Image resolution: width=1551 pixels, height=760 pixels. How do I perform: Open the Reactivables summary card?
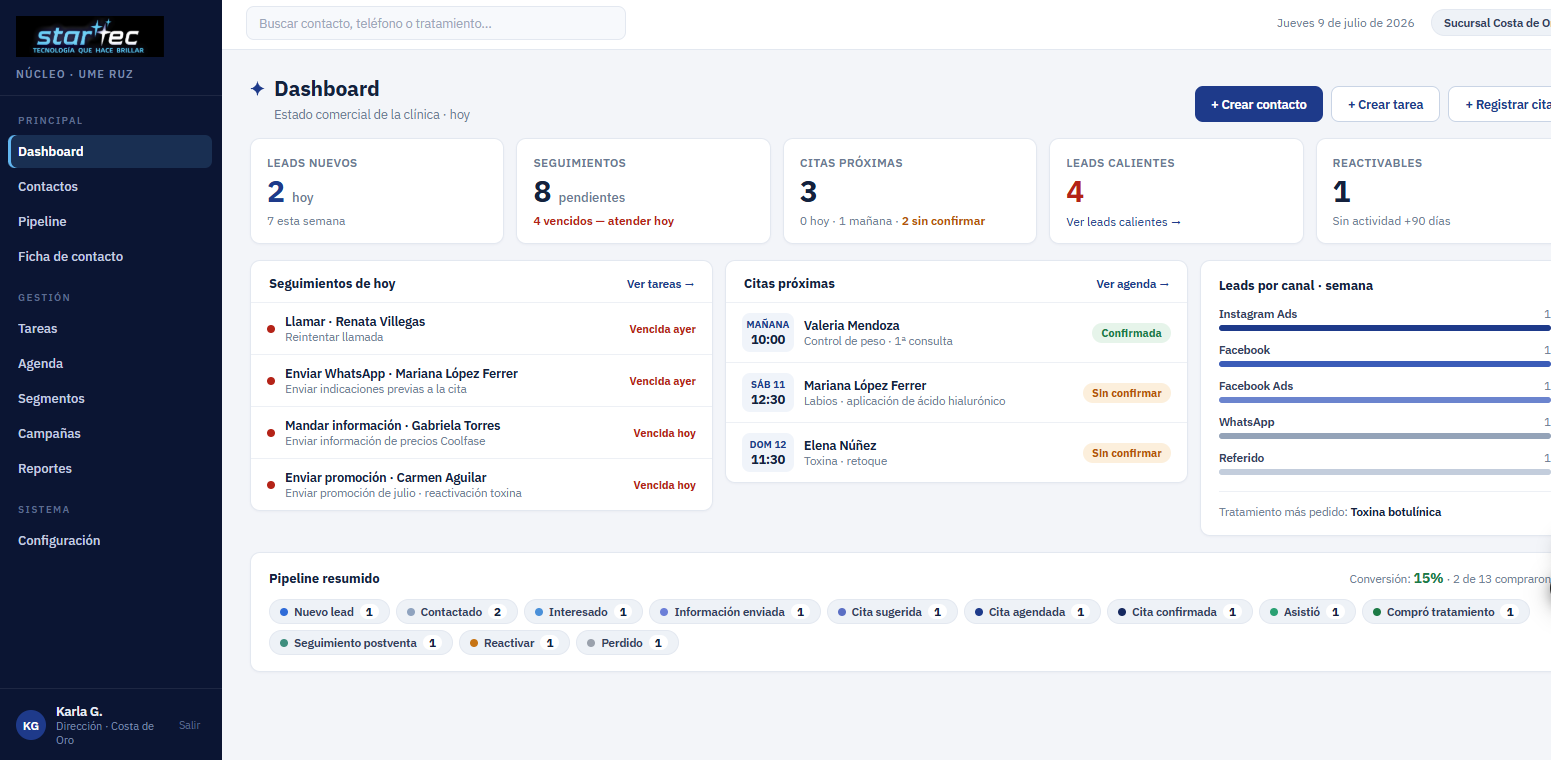click(1434, 191)
